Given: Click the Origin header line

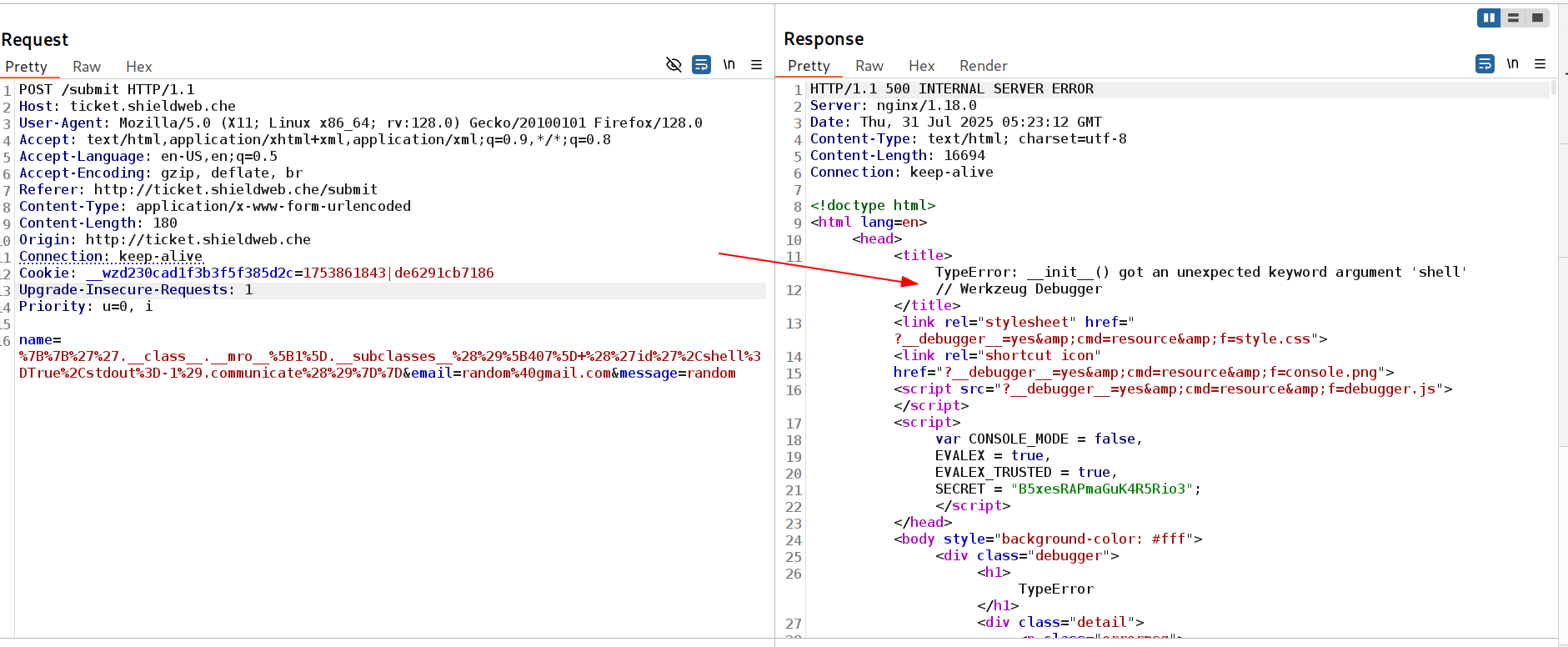Looking at the screenshot, I should pyautogui.click(x=165, y=240).
